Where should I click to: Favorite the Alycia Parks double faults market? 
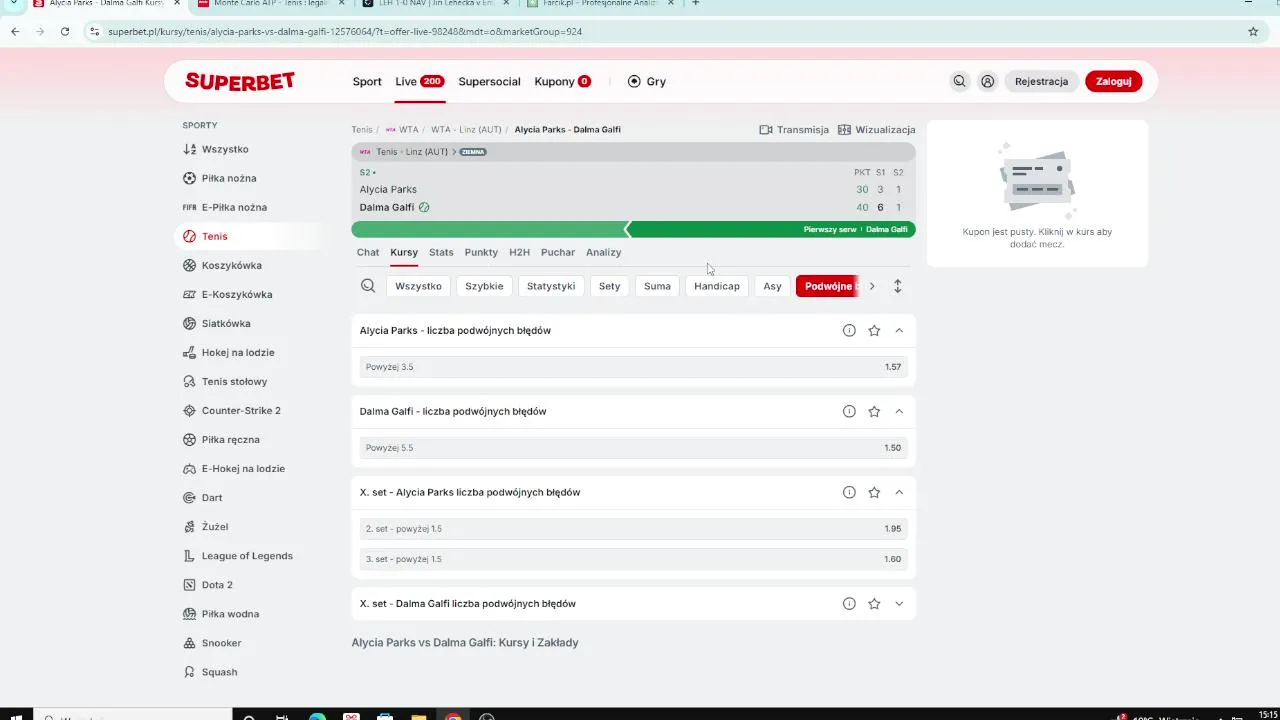pos(874,330)
